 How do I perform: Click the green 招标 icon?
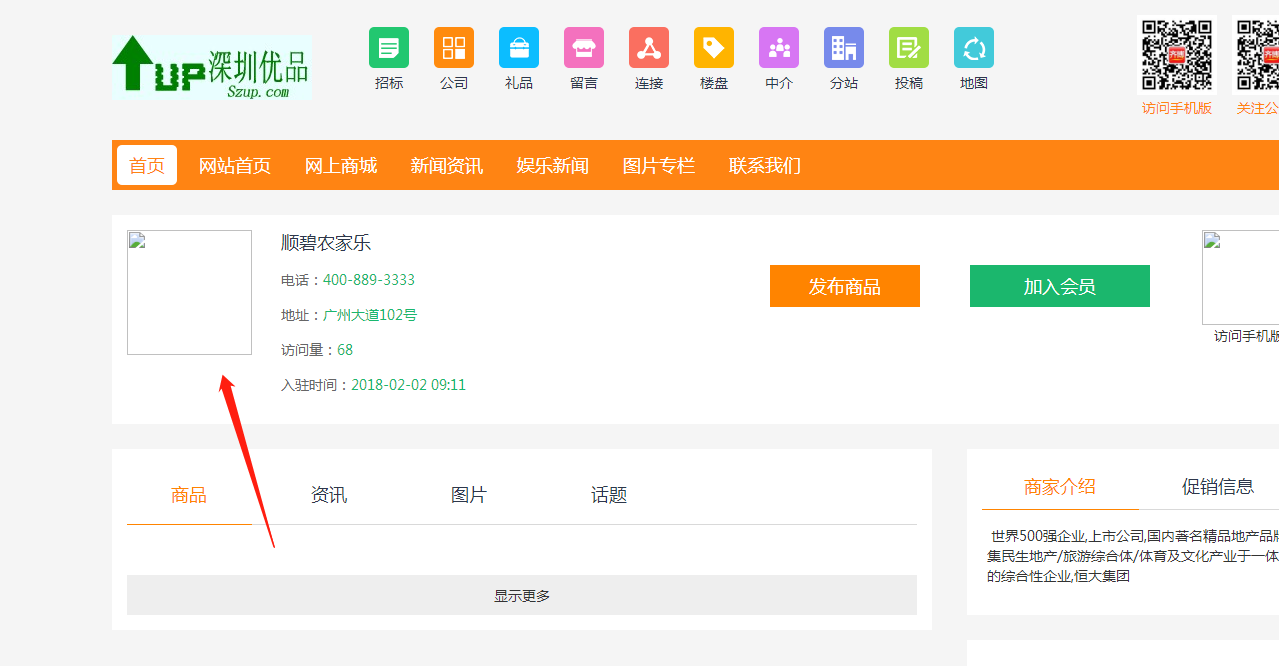tap(389, 48)
